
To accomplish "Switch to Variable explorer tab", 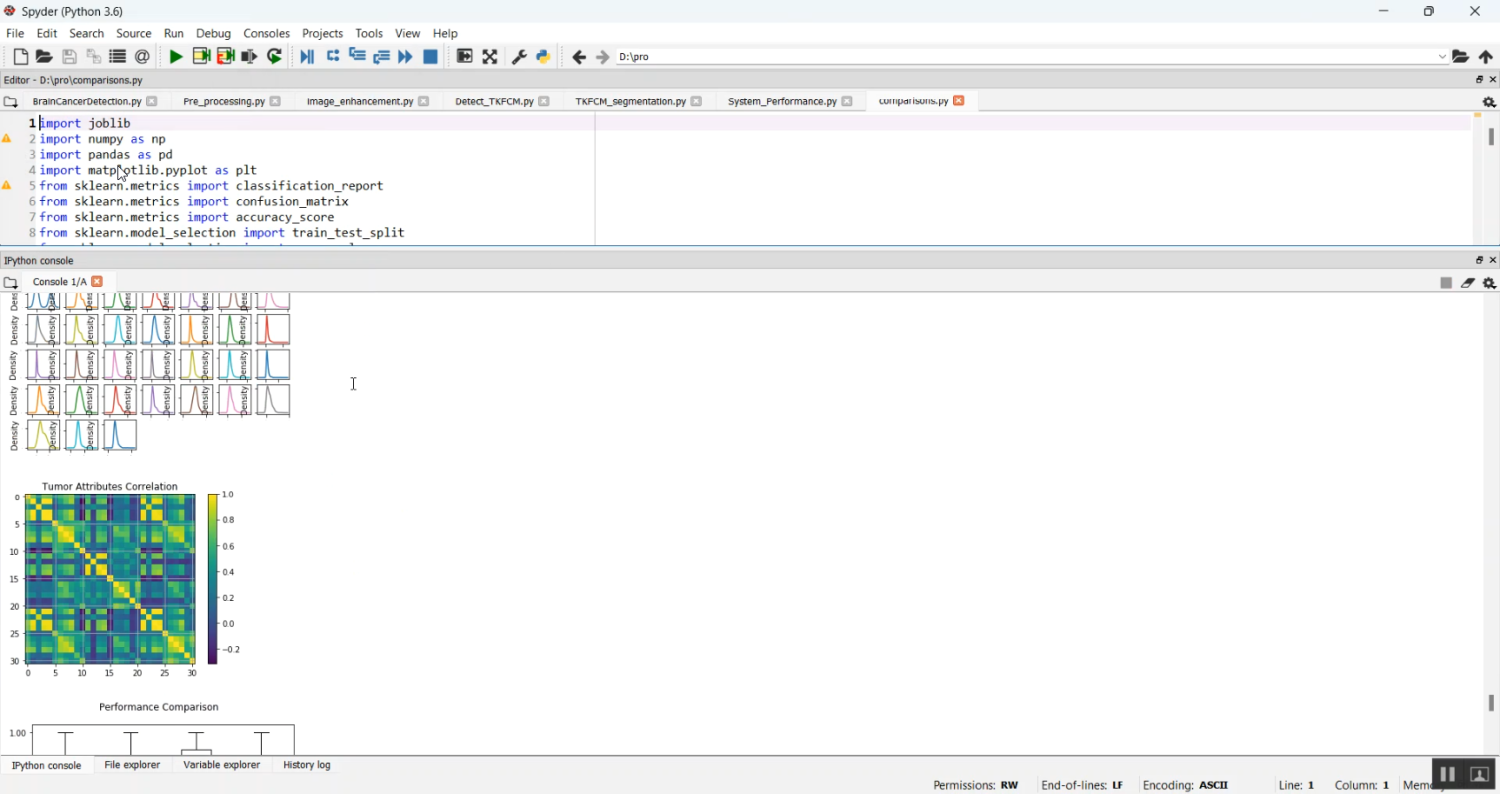I will point(221,765).
